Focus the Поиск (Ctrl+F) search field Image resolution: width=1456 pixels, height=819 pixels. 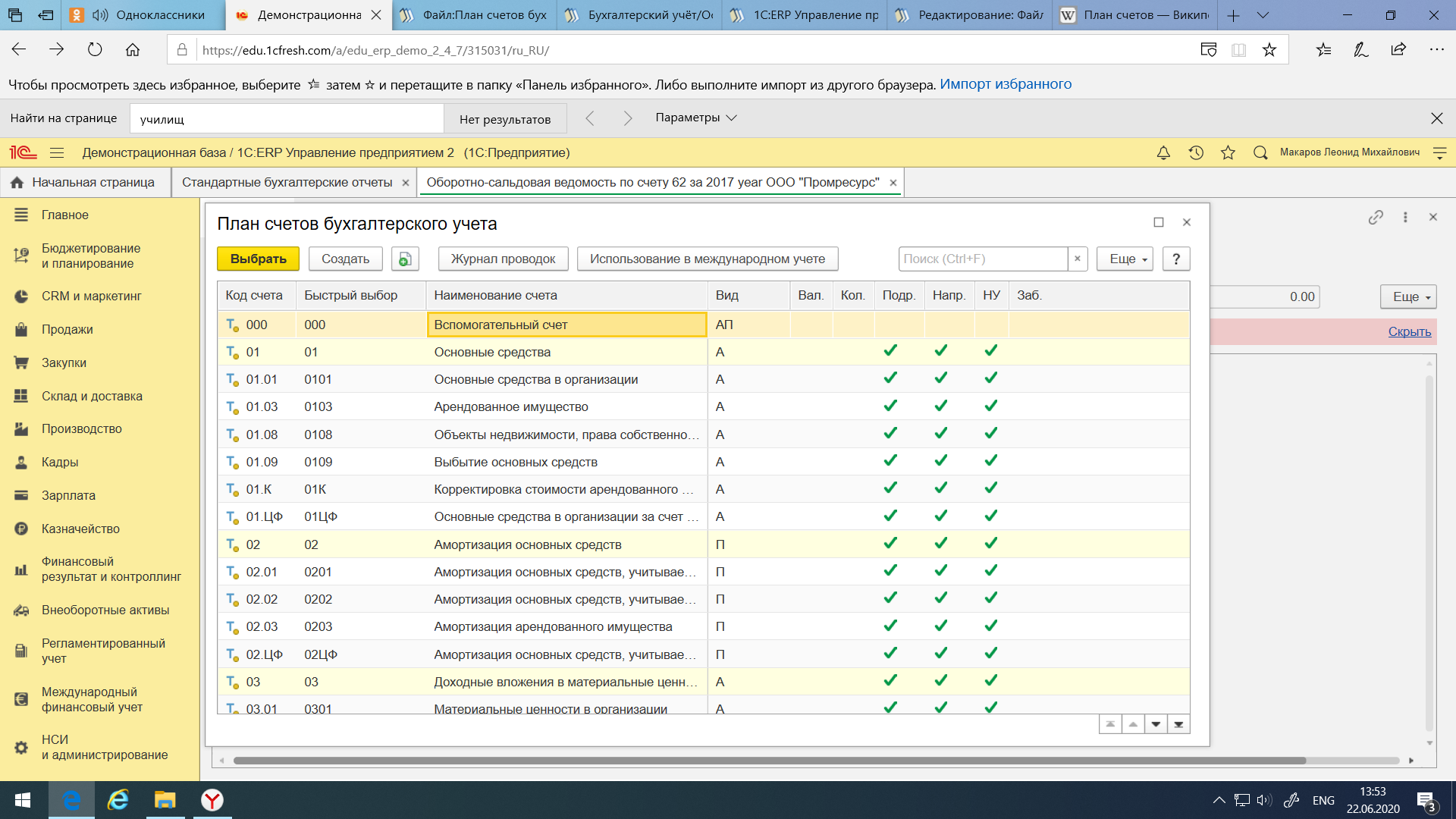983,259
